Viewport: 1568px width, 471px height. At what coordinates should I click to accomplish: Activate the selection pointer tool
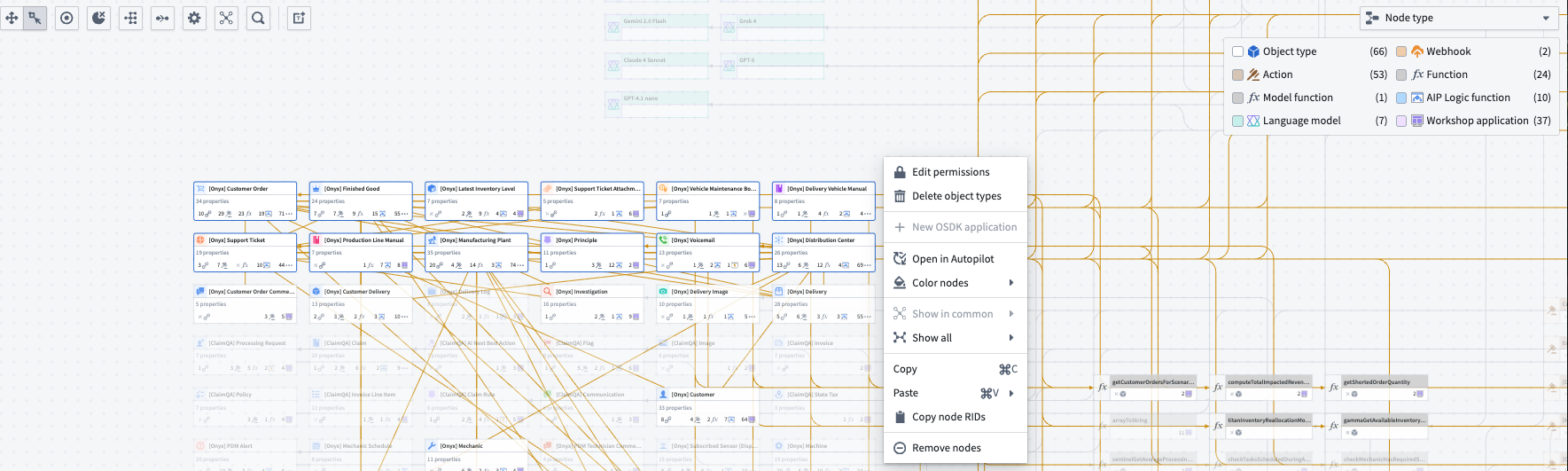point(35,18)
